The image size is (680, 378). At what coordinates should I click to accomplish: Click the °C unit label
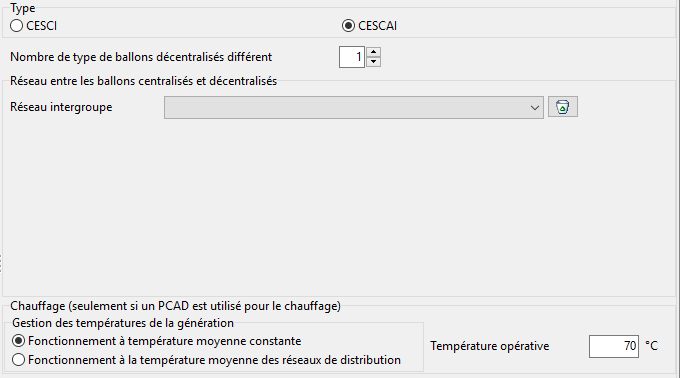tap(651, 346)
